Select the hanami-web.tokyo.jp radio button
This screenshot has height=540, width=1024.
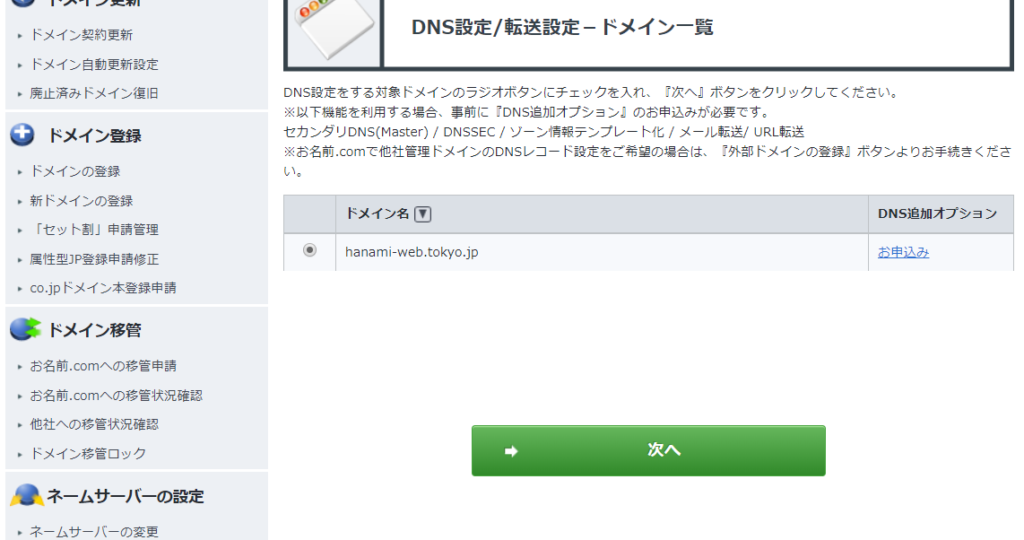point(310,250)
